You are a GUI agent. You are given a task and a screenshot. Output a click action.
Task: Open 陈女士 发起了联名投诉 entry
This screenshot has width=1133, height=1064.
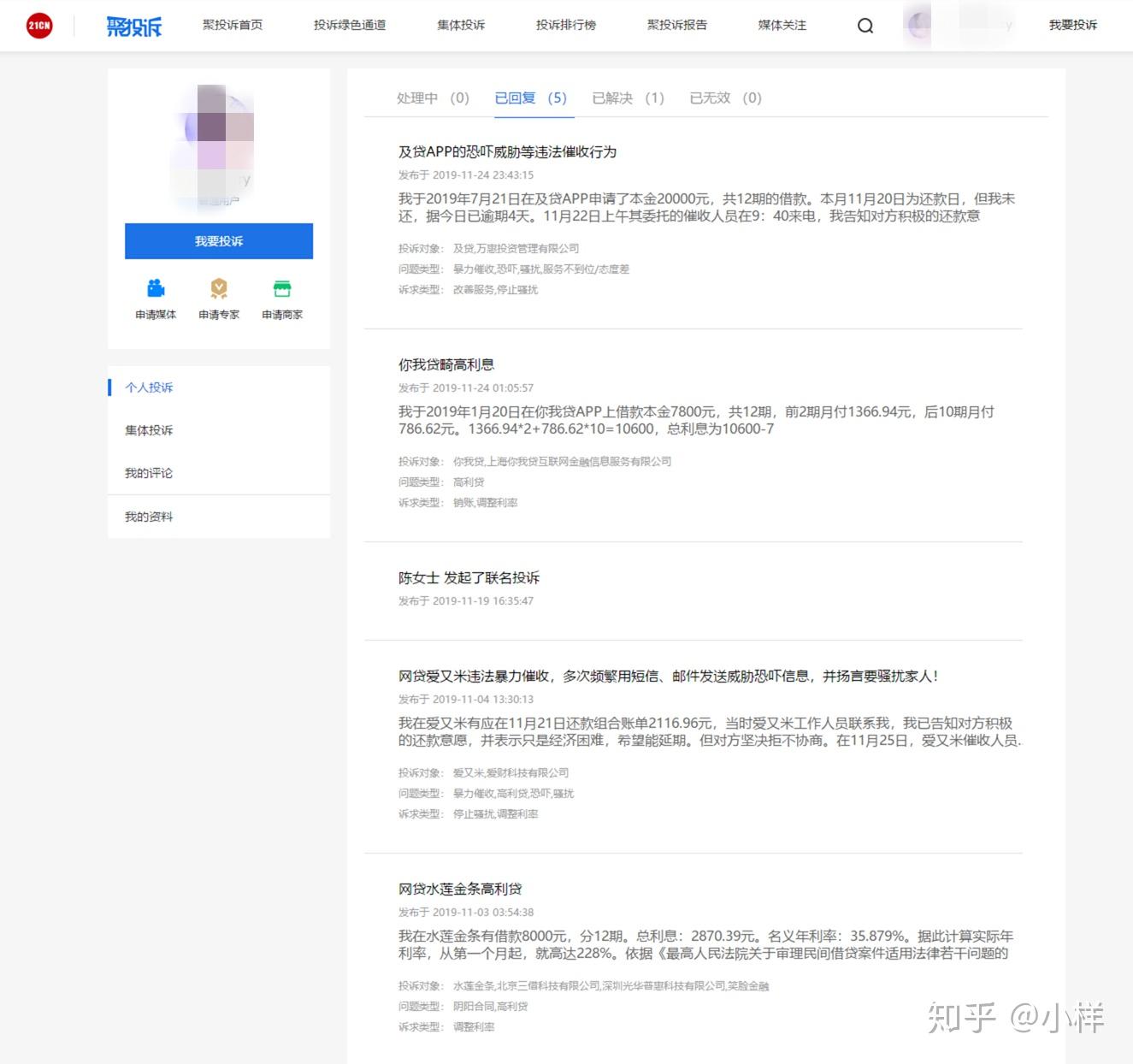tap(469, 578)
